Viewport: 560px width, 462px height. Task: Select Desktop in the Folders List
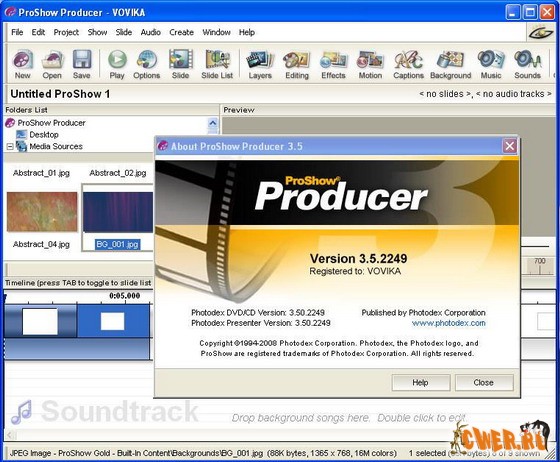tap(44, 135)
